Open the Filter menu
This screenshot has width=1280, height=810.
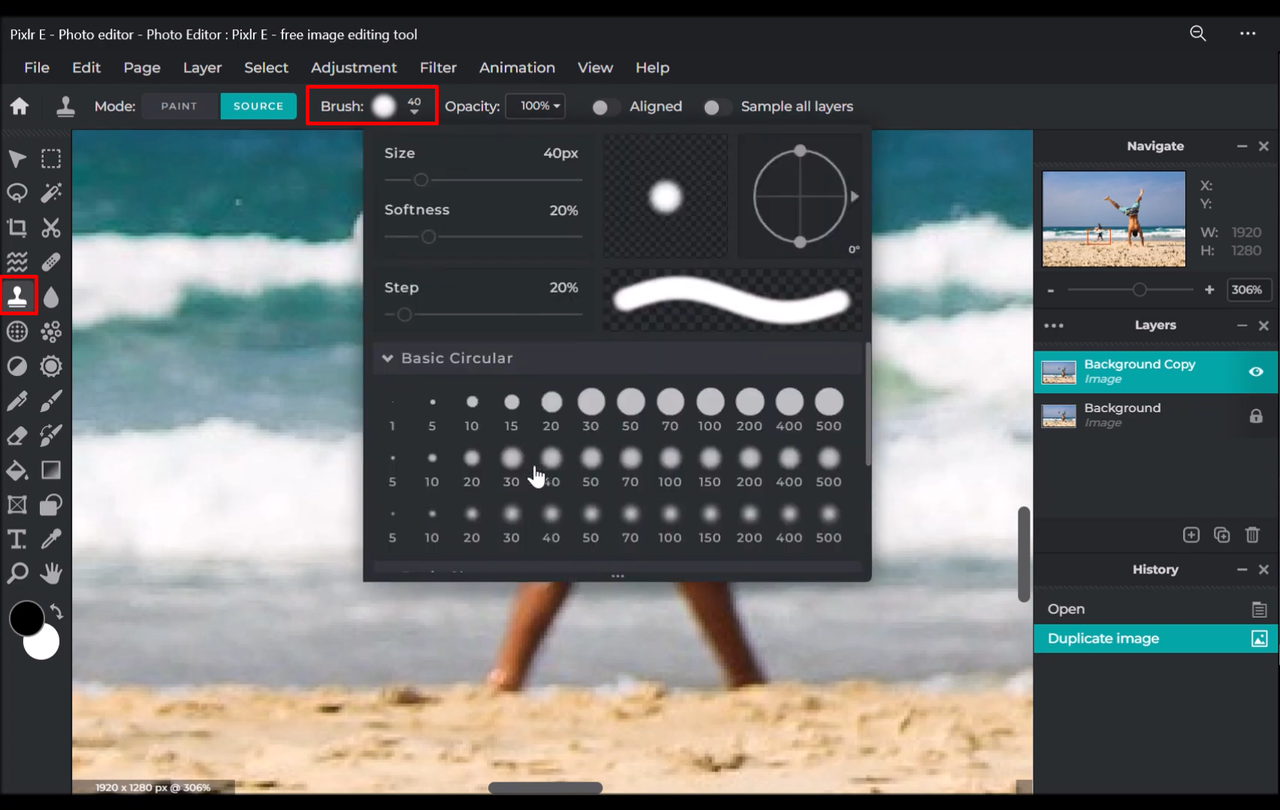(x=438, y=67)
